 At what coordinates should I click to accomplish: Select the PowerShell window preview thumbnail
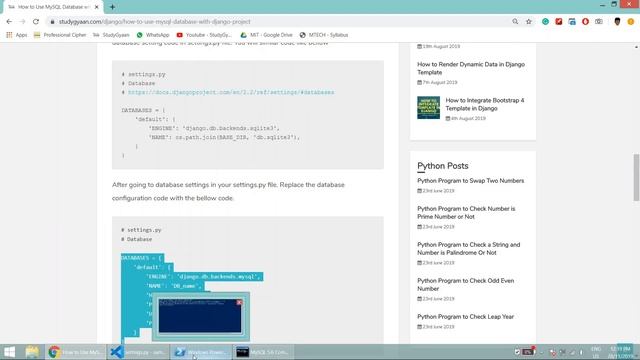click(200, 316)
